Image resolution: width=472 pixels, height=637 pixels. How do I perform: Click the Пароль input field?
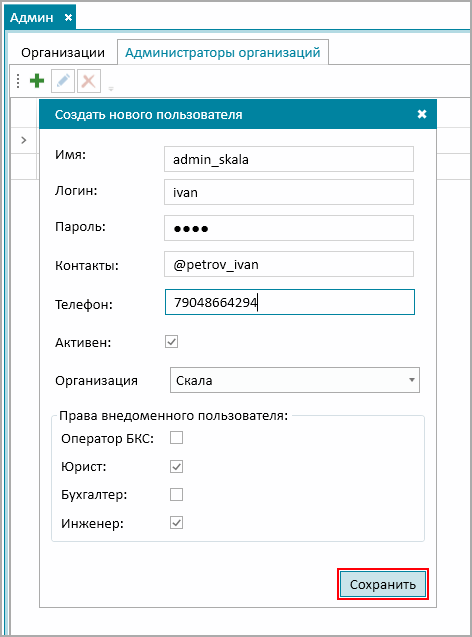pyautogui.click(x=289, y=228)
